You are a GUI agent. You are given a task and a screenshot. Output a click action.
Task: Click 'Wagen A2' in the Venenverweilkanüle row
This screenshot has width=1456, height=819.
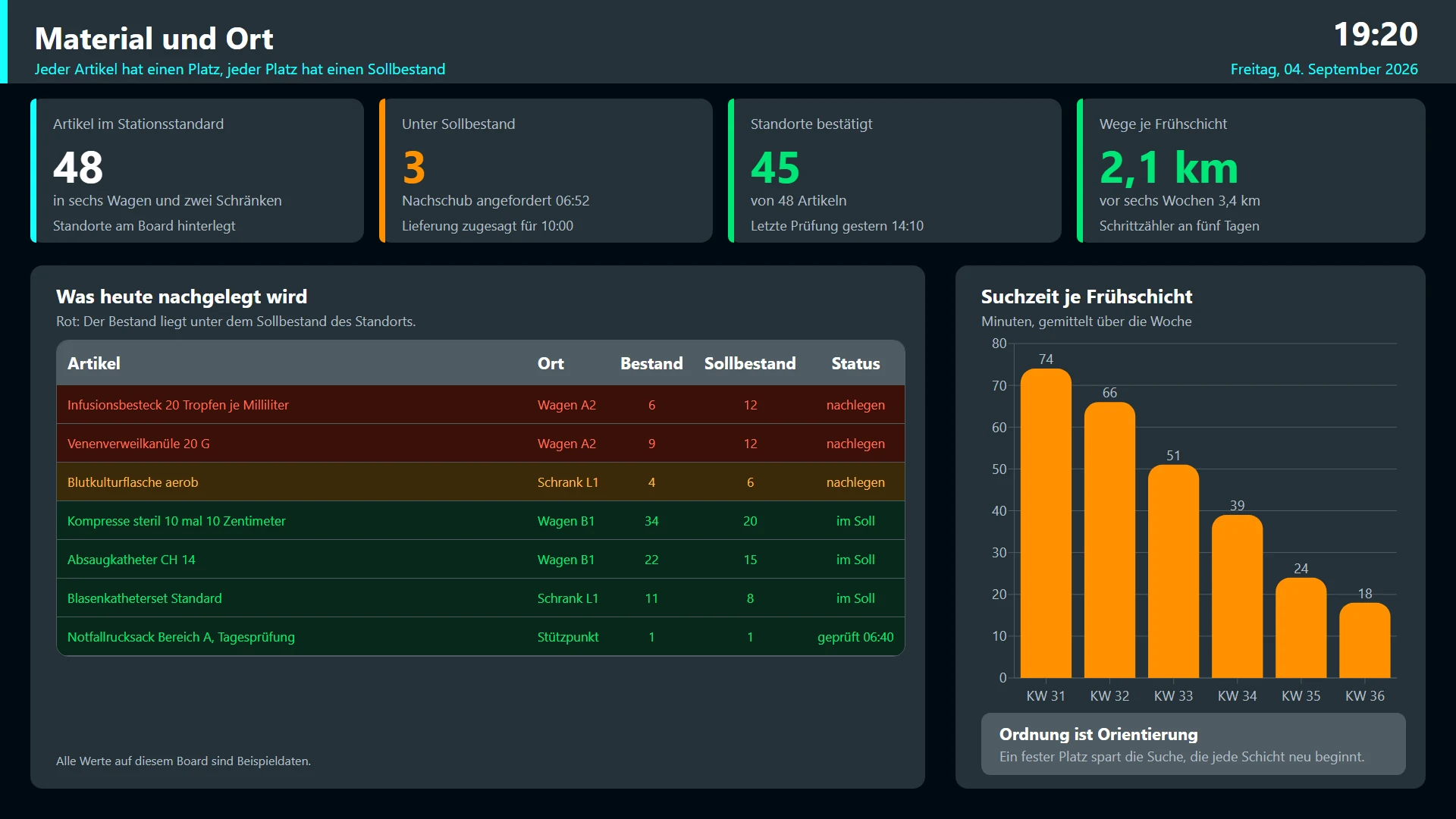click(x=566, y=444)
